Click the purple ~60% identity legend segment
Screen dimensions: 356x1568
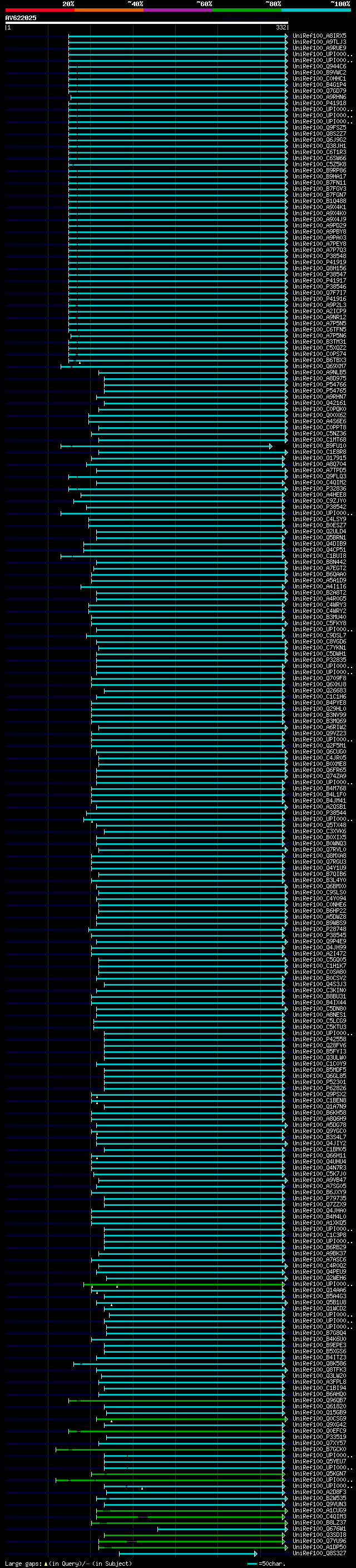[179, 10]
